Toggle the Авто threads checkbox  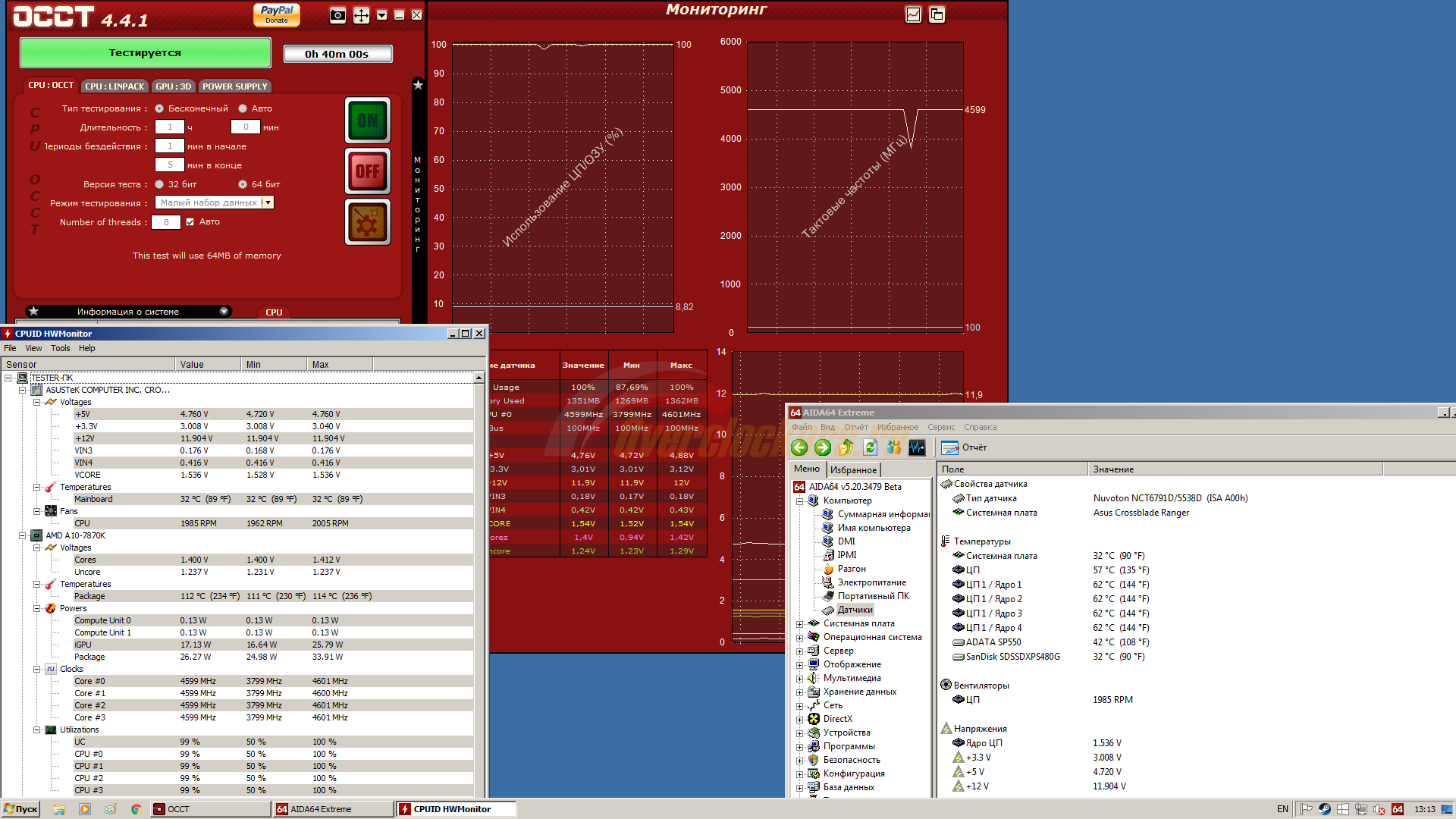click(x=190, y=222)
